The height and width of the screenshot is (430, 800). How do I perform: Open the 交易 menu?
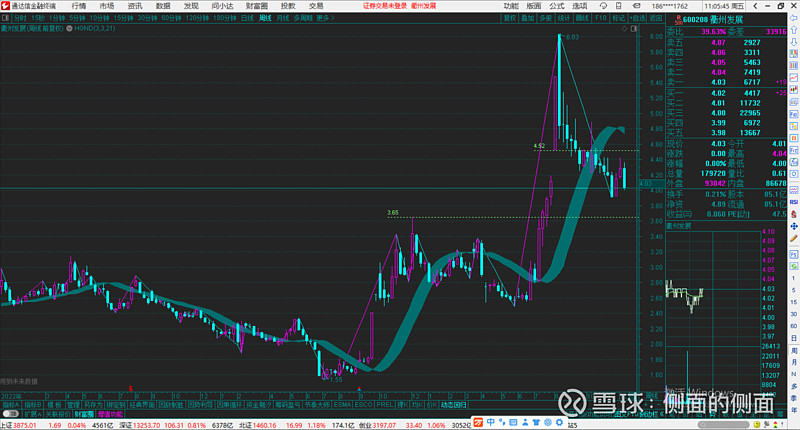(316, 6)
